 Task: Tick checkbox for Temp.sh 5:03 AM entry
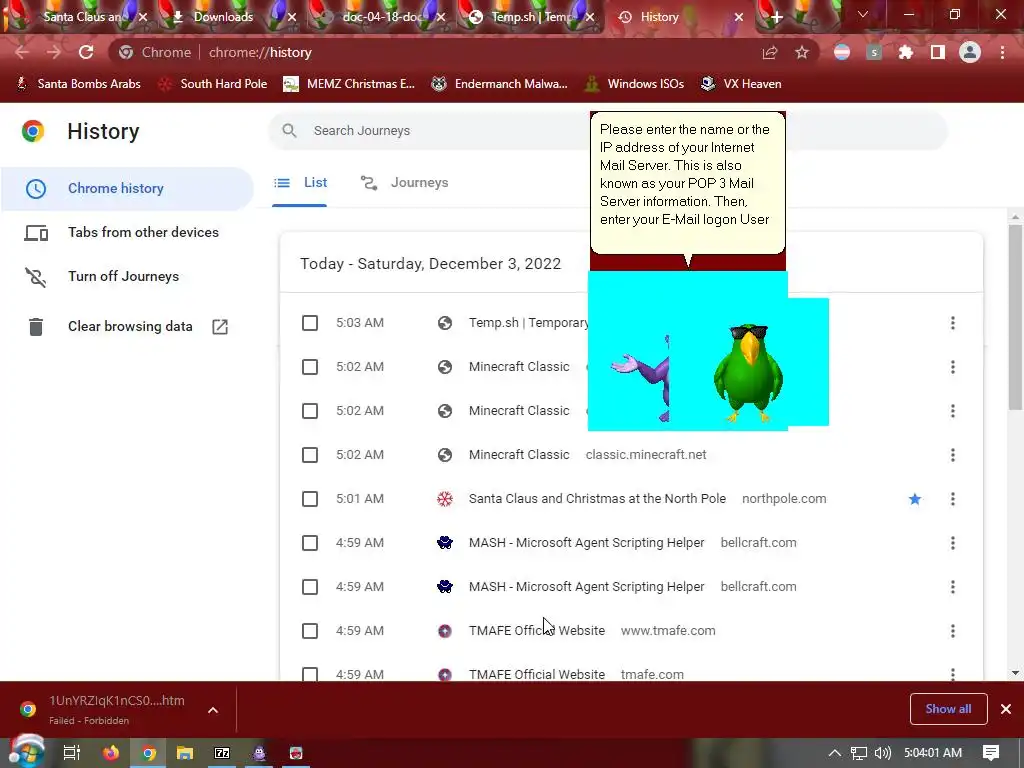pyautogui.click(x=310, y=323)
